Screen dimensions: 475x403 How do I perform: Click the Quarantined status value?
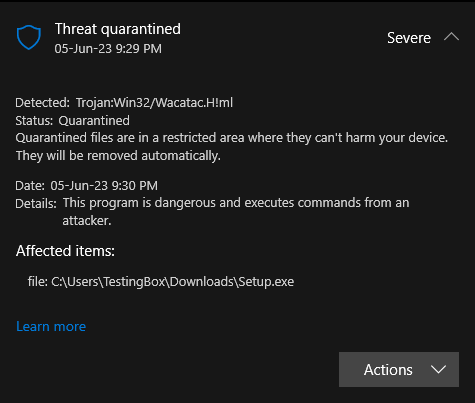pyautogui.click(x=94, y=121)
